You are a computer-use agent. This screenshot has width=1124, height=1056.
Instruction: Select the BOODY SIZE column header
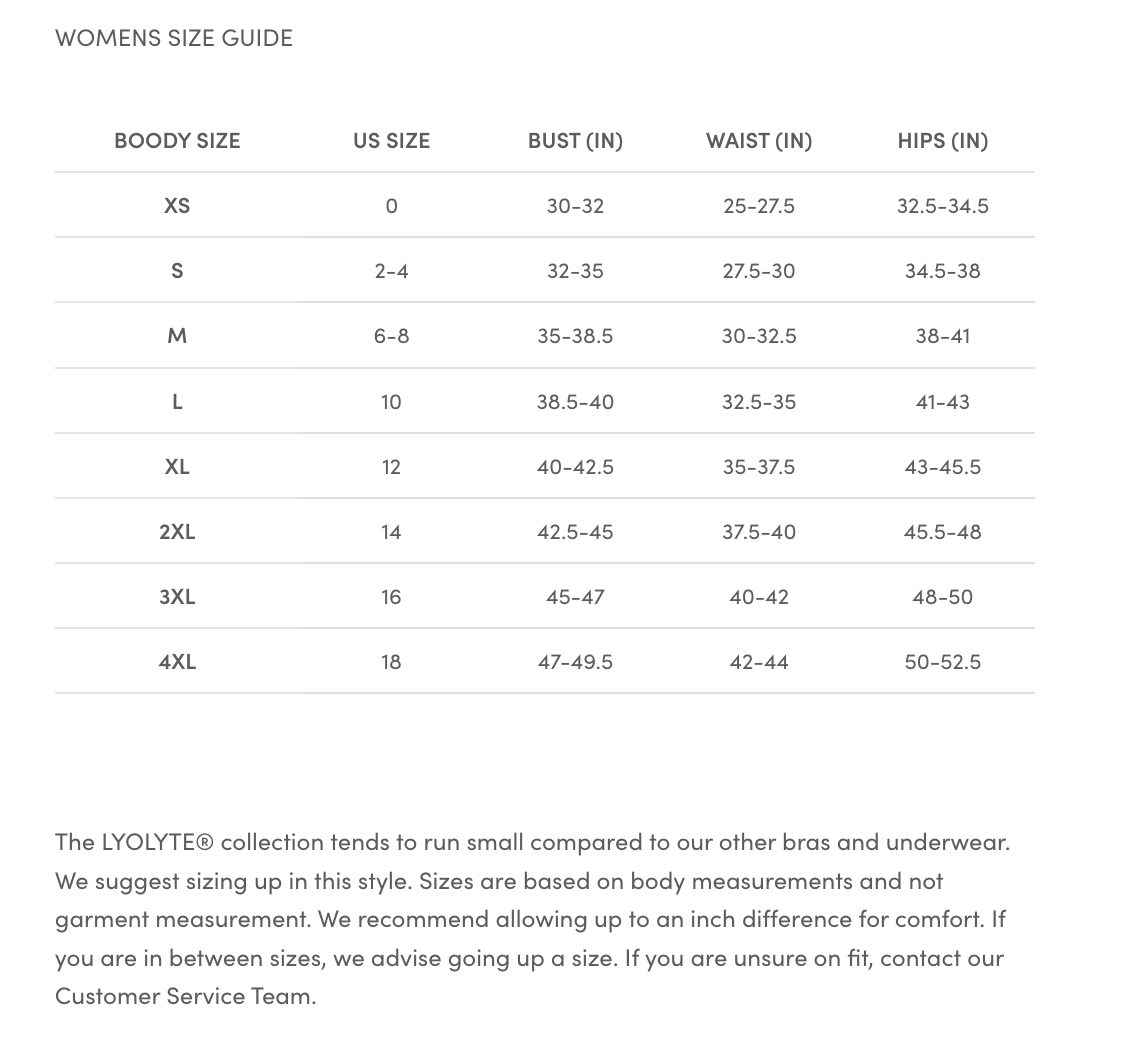[x=177, y=141]
